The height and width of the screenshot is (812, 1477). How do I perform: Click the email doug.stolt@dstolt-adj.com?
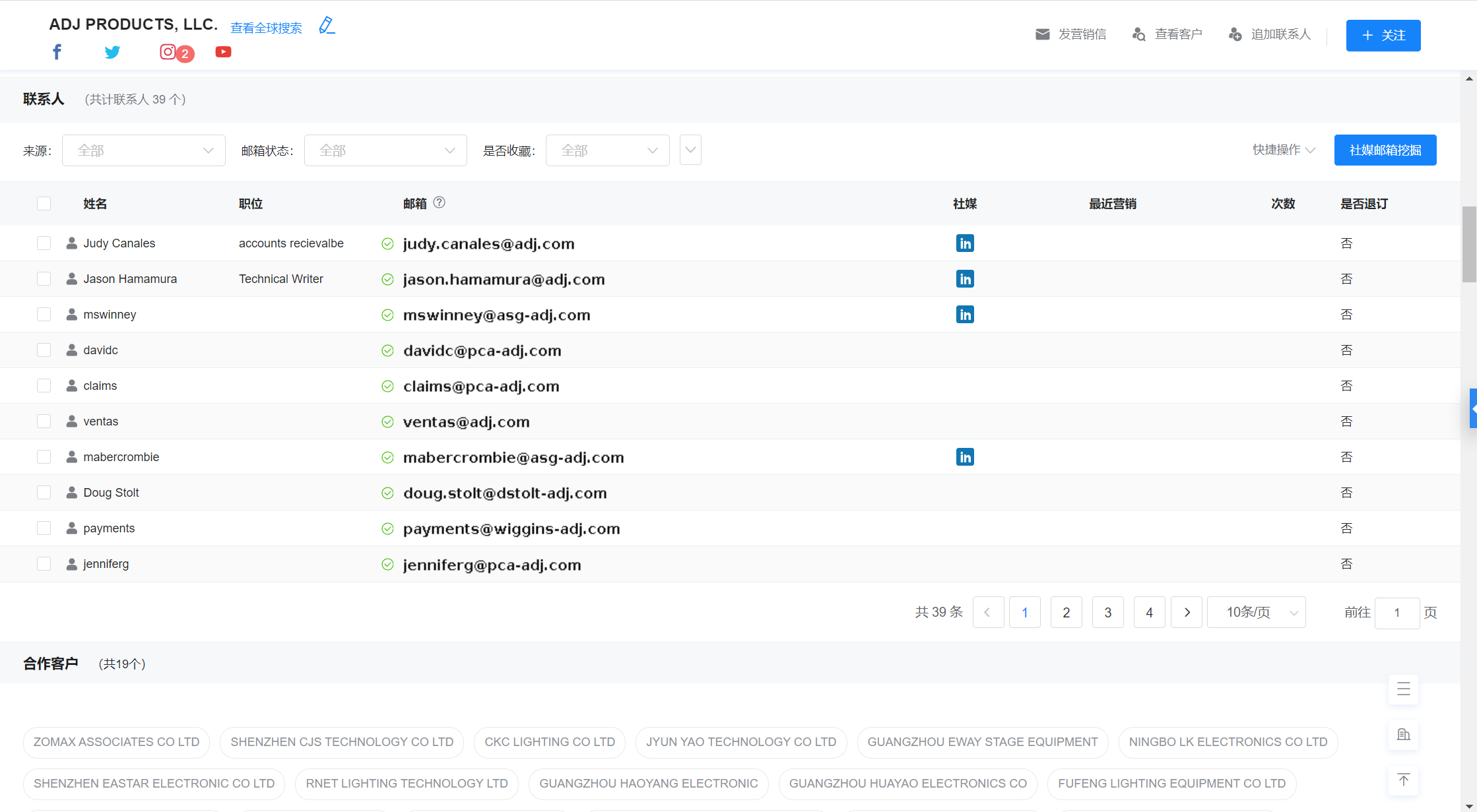click(x=505, y=493)
